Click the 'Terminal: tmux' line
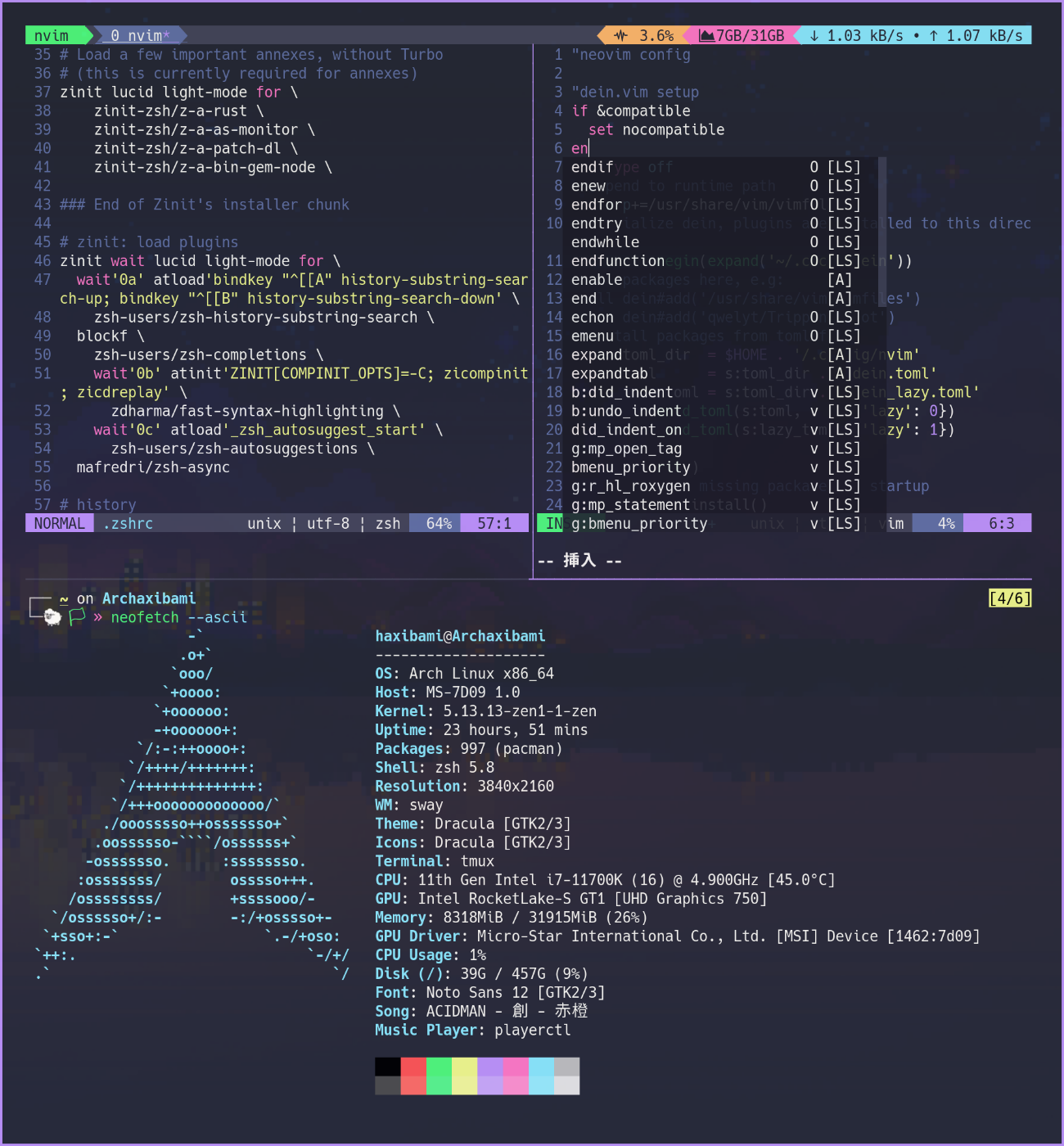 pyautogui.click(x=435, y=861)
